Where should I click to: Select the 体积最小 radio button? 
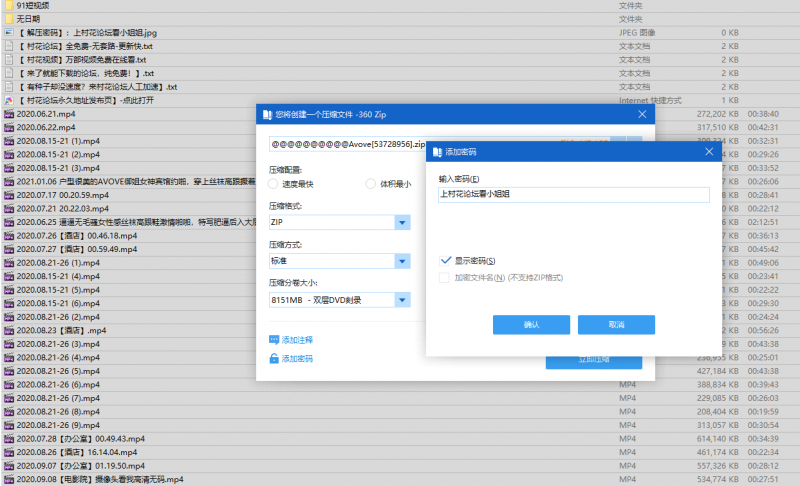pos(372,184)
